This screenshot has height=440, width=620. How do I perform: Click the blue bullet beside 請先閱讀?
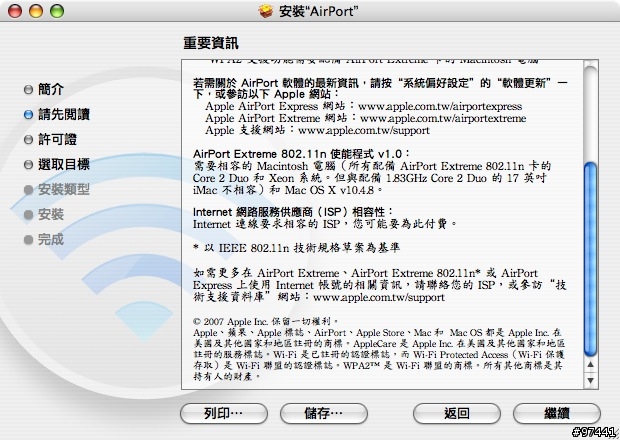28,115
